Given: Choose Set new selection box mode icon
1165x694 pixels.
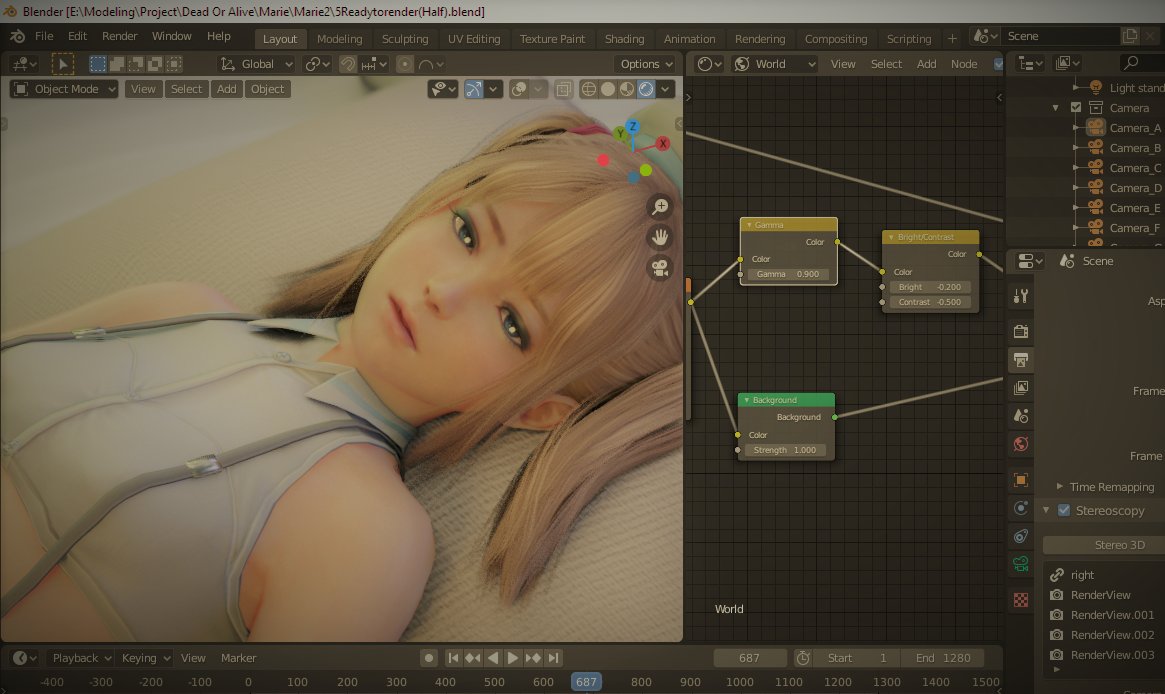Looking at the screenshot, I should [97, 64].
